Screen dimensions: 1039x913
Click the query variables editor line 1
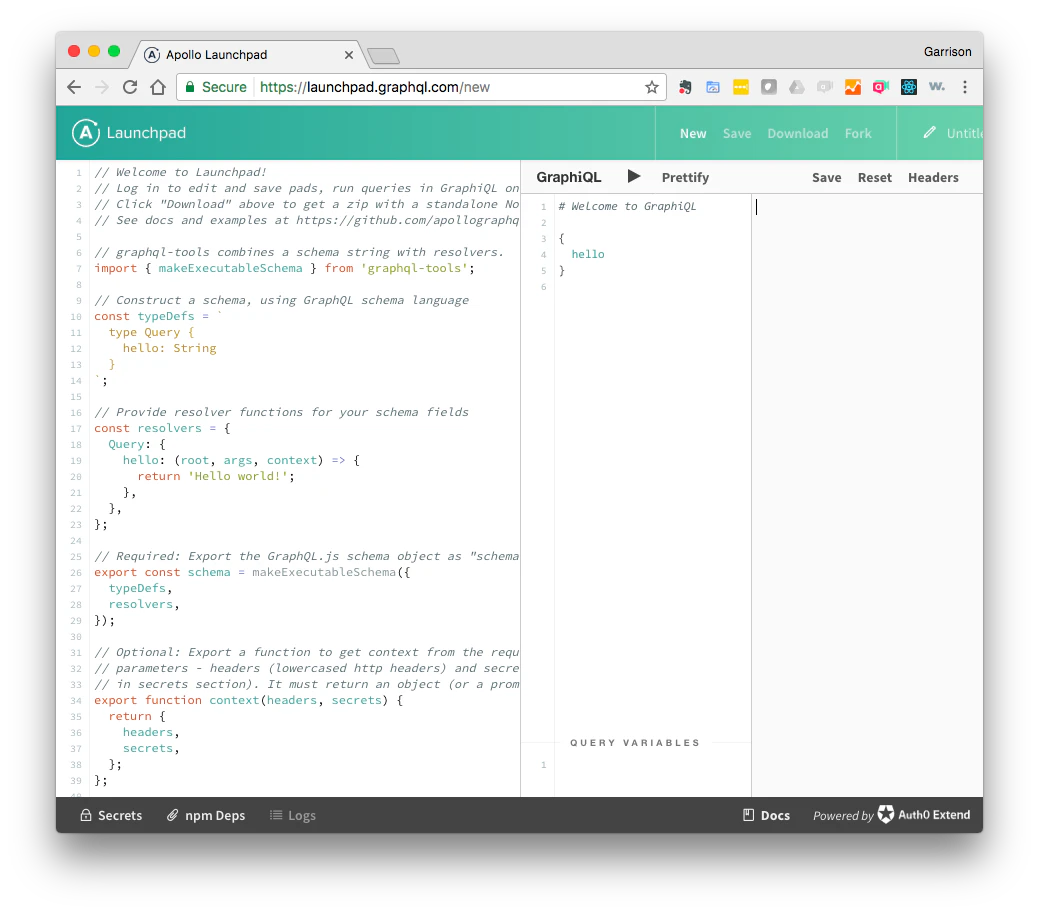coord(653,765)
